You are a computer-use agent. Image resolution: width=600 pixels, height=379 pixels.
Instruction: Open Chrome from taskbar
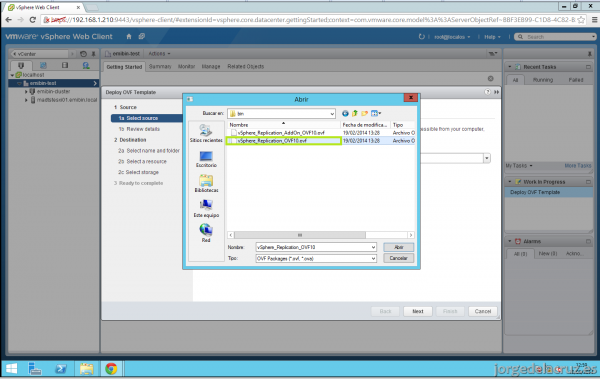point(111,369)
